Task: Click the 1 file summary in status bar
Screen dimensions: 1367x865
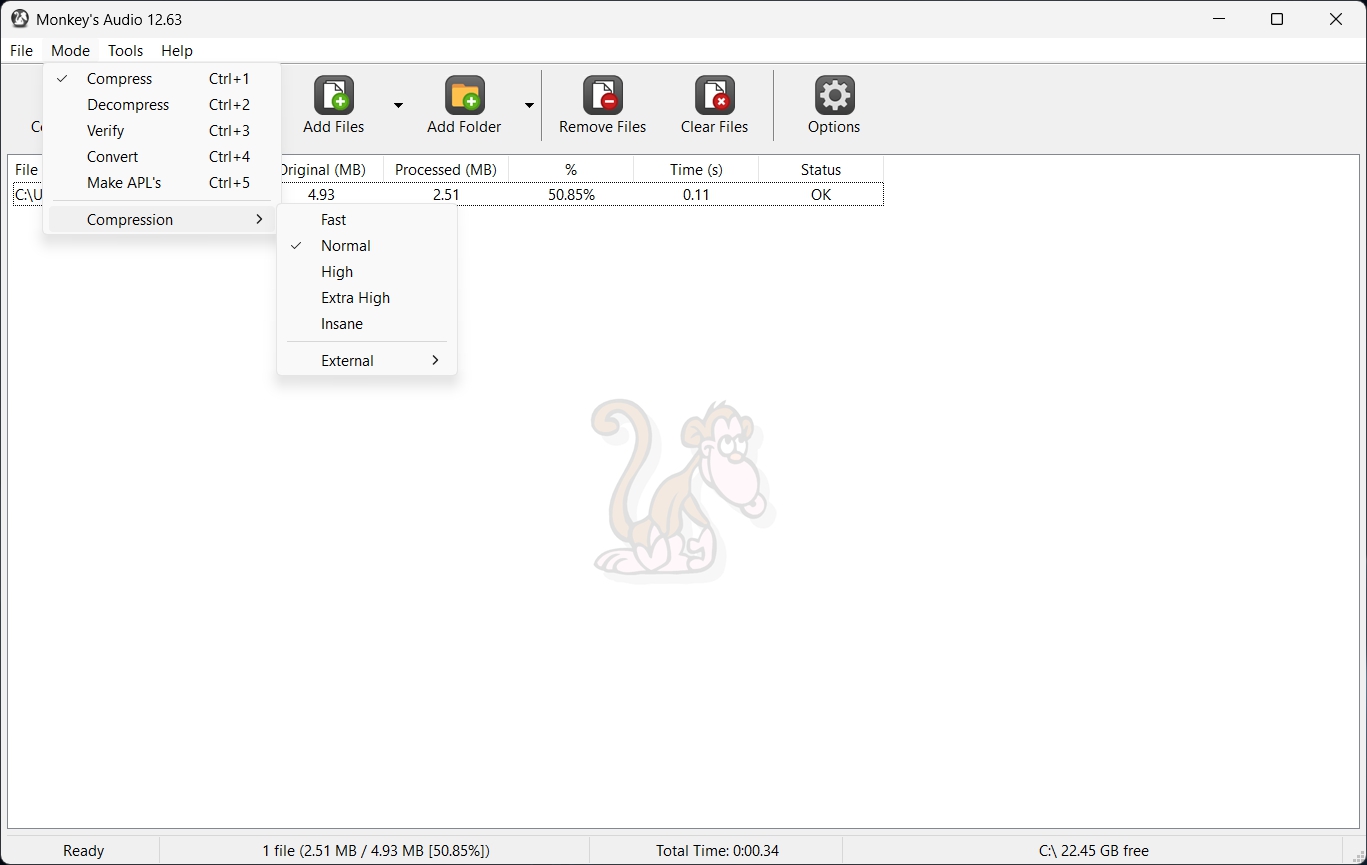Action: tap(376, 851)
